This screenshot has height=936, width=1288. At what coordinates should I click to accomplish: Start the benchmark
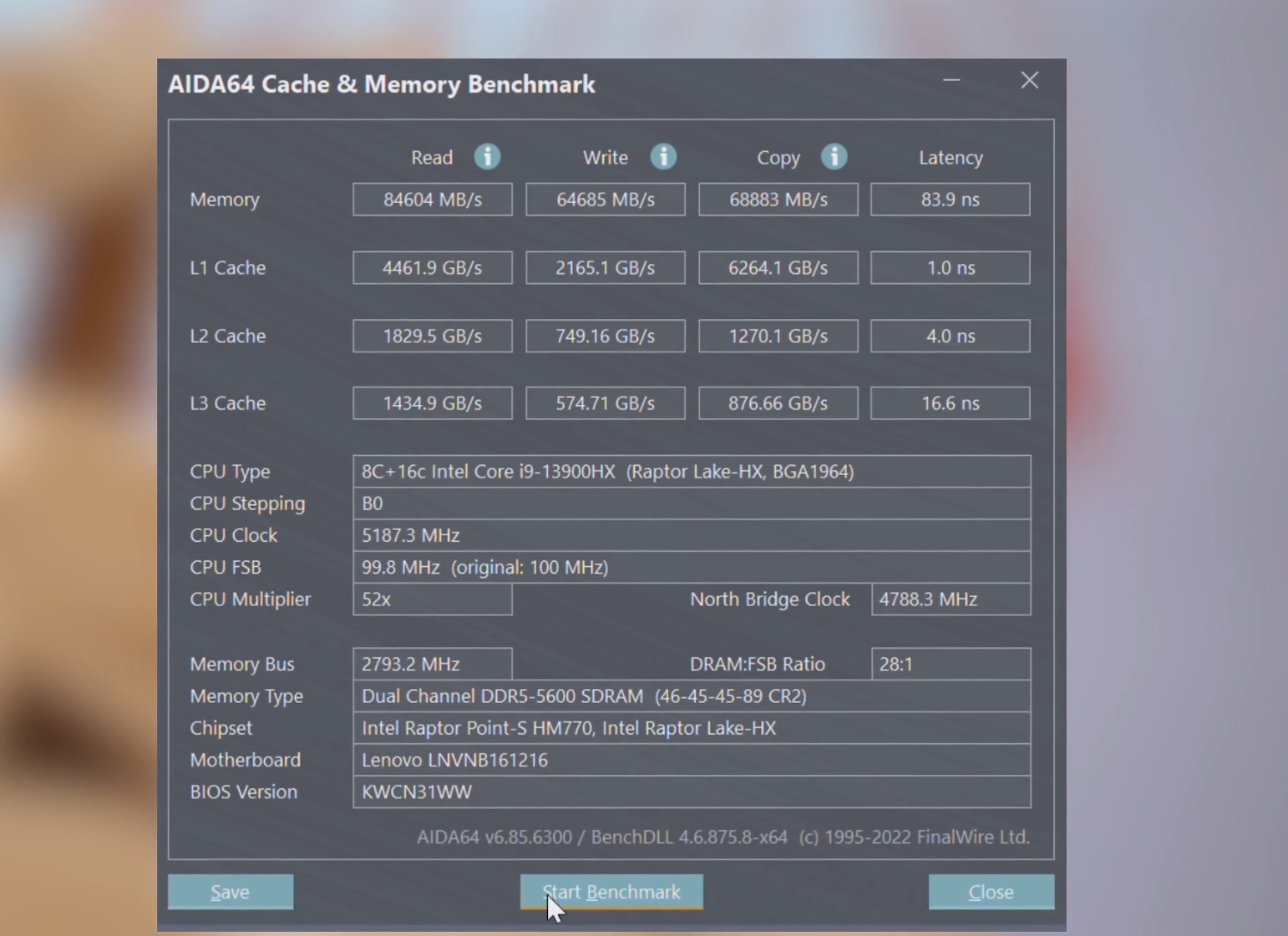(x=611, y=892)
